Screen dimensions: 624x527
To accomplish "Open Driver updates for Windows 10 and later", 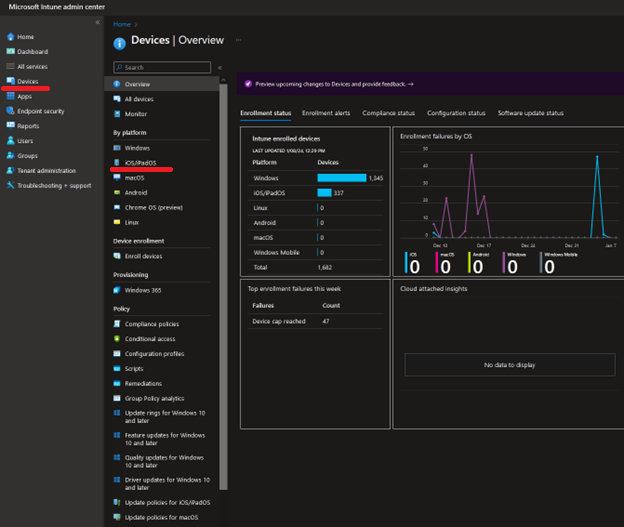I will (167, 484).
